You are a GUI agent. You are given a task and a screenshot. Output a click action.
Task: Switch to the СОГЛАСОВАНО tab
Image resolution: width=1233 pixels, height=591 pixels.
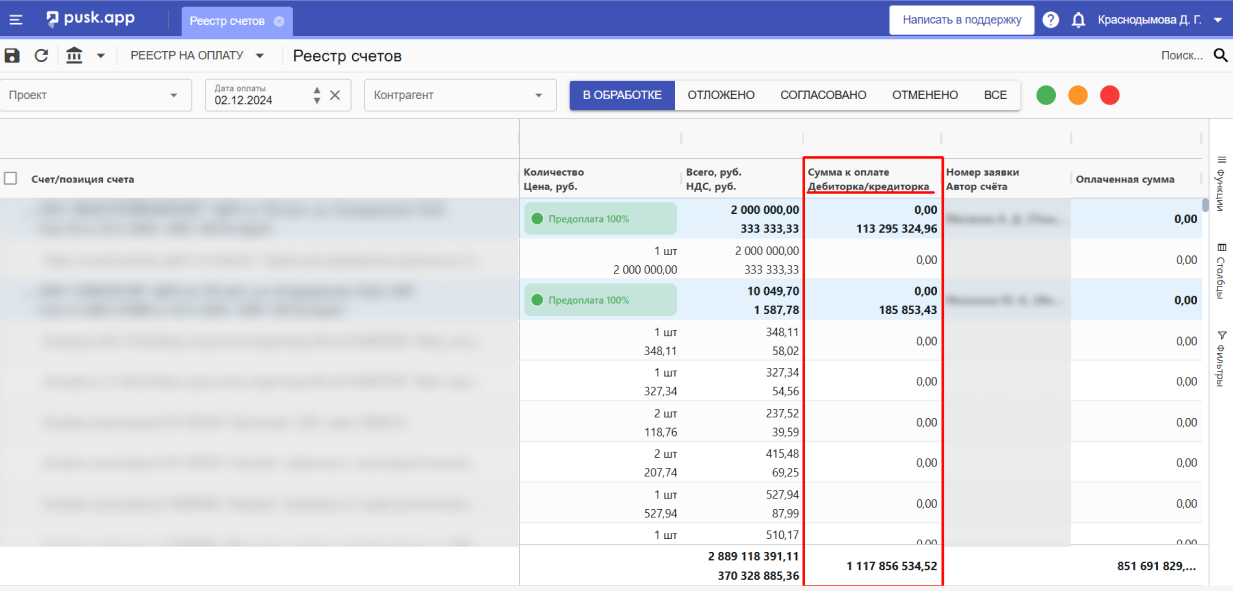823,95
